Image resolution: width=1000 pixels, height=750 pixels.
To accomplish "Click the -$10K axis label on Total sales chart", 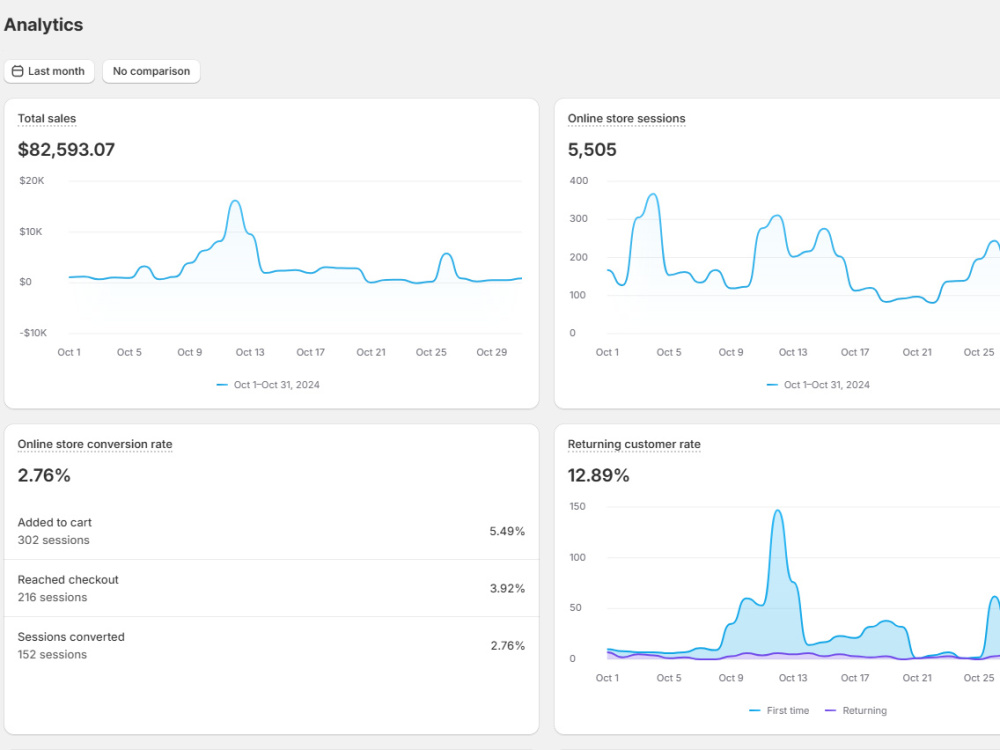I will [x=33, y=333].
